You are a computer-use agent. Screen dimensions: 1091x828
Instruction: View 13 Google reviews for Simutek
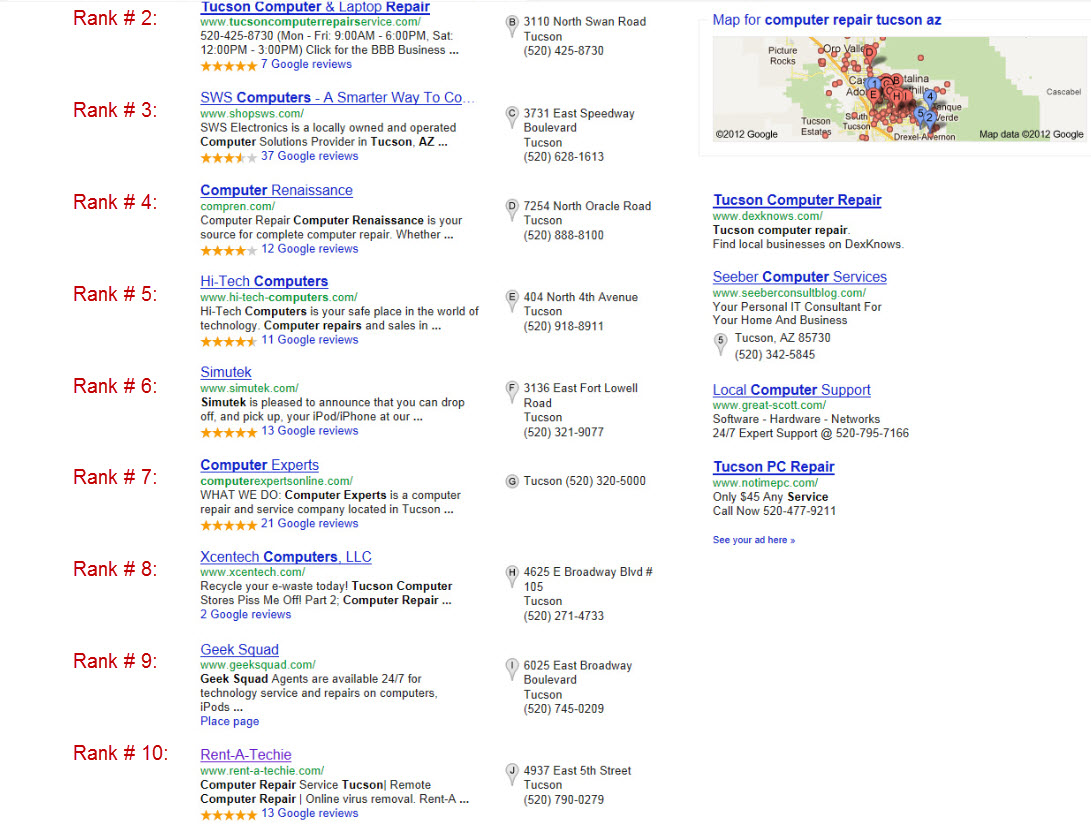[310, 431]
